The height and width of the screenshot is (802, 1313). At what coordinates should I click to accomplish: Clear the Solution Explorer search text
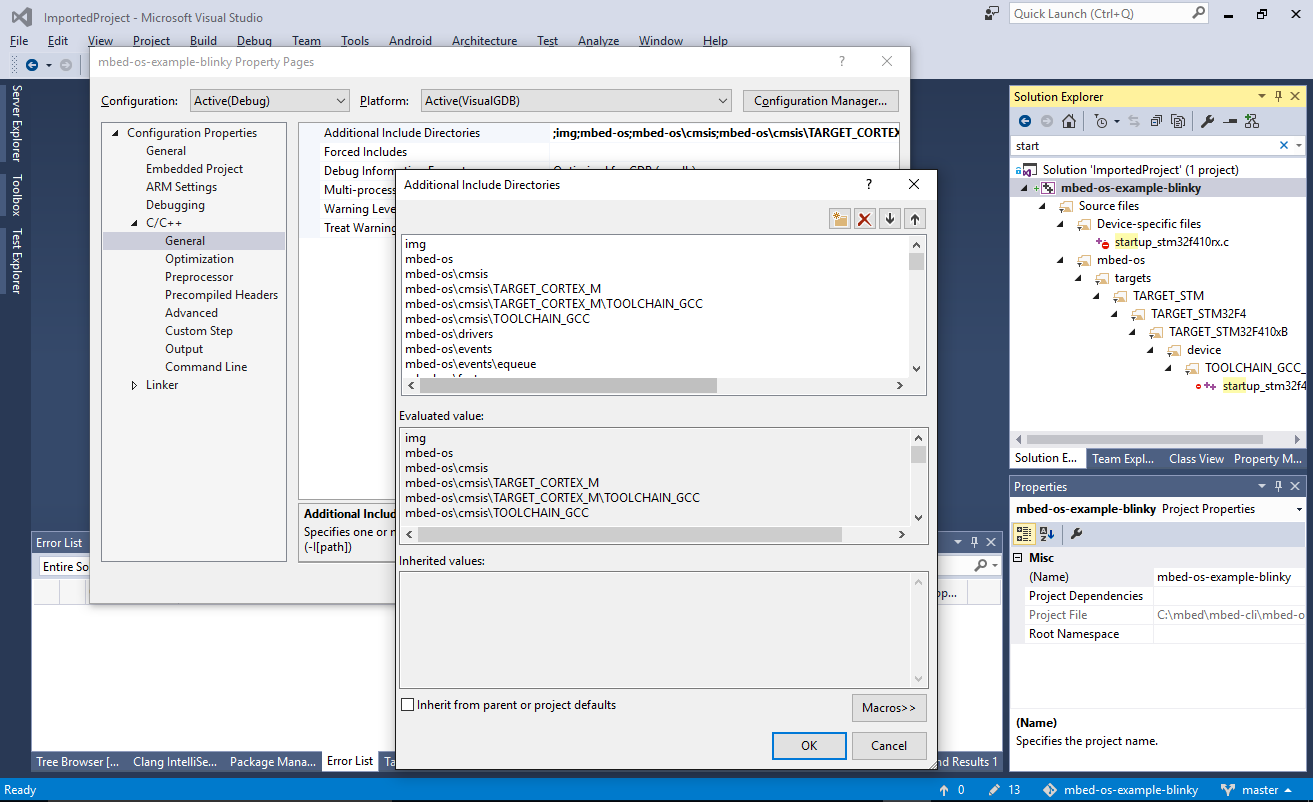point(1284,145)
